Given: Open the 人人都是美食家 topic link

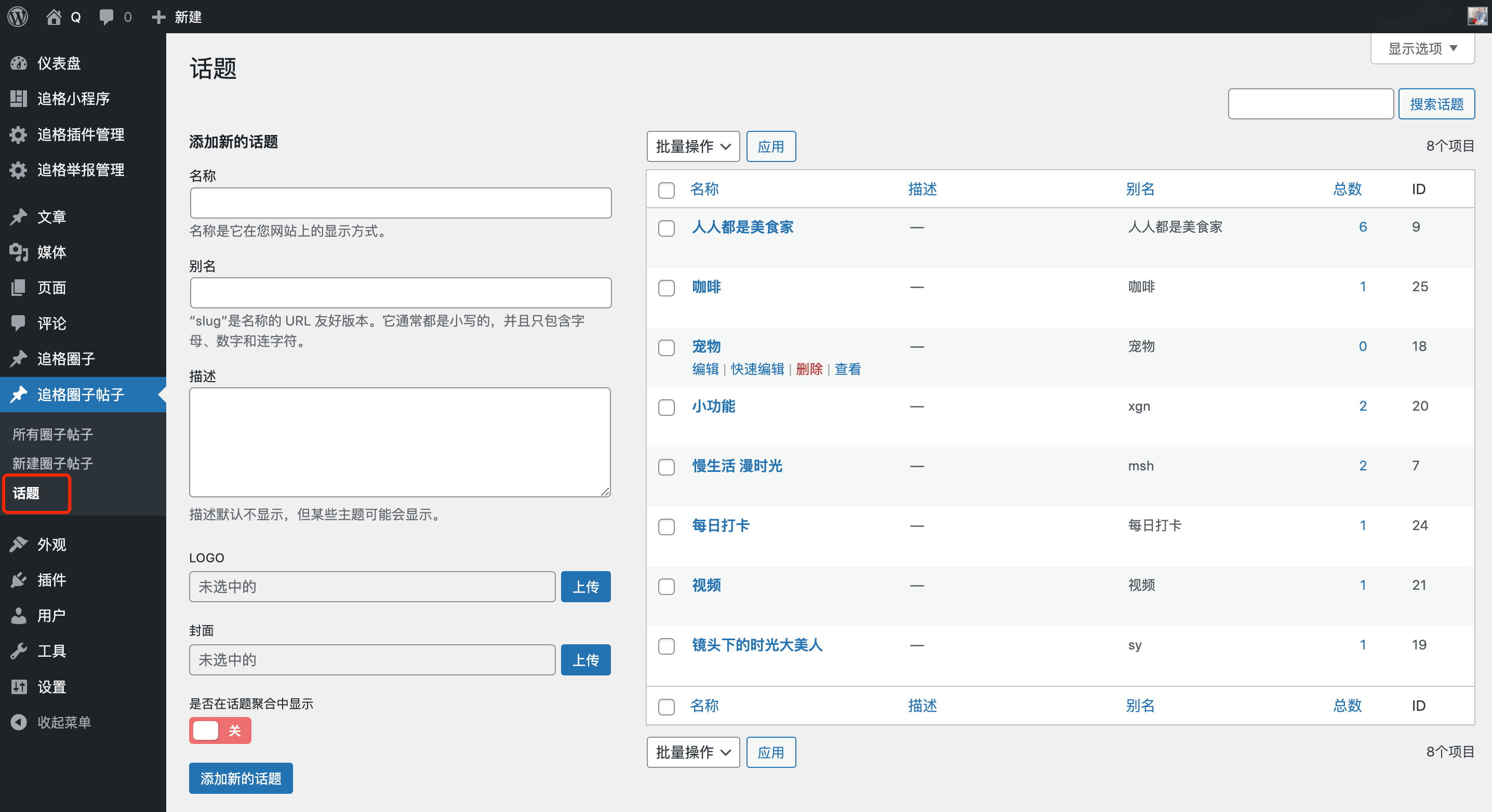Looking at the screenshot, I should click(x=742, y=227).
